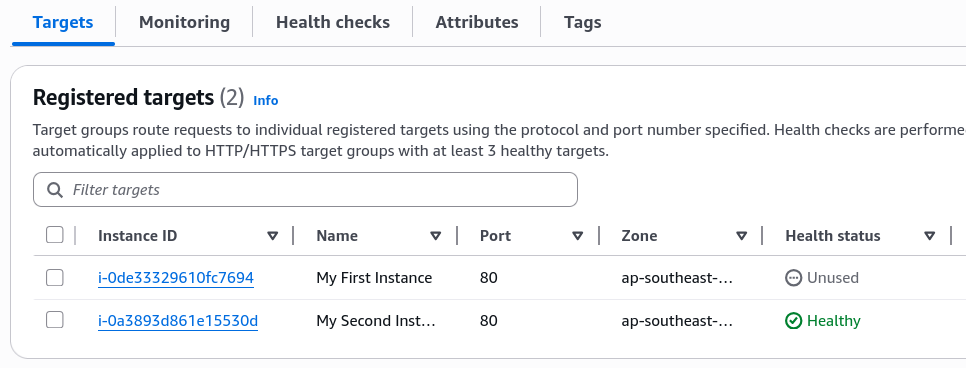Click the Unused status icon
The image size is (966, 368).
(794, 278)
